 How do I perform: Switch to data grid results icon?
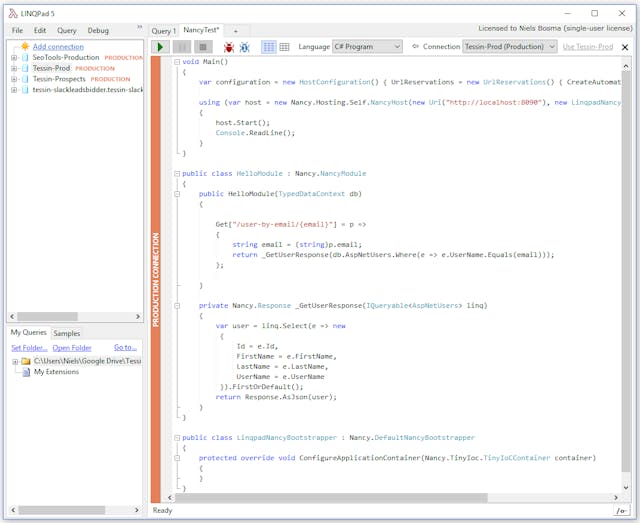click(284, 47)
